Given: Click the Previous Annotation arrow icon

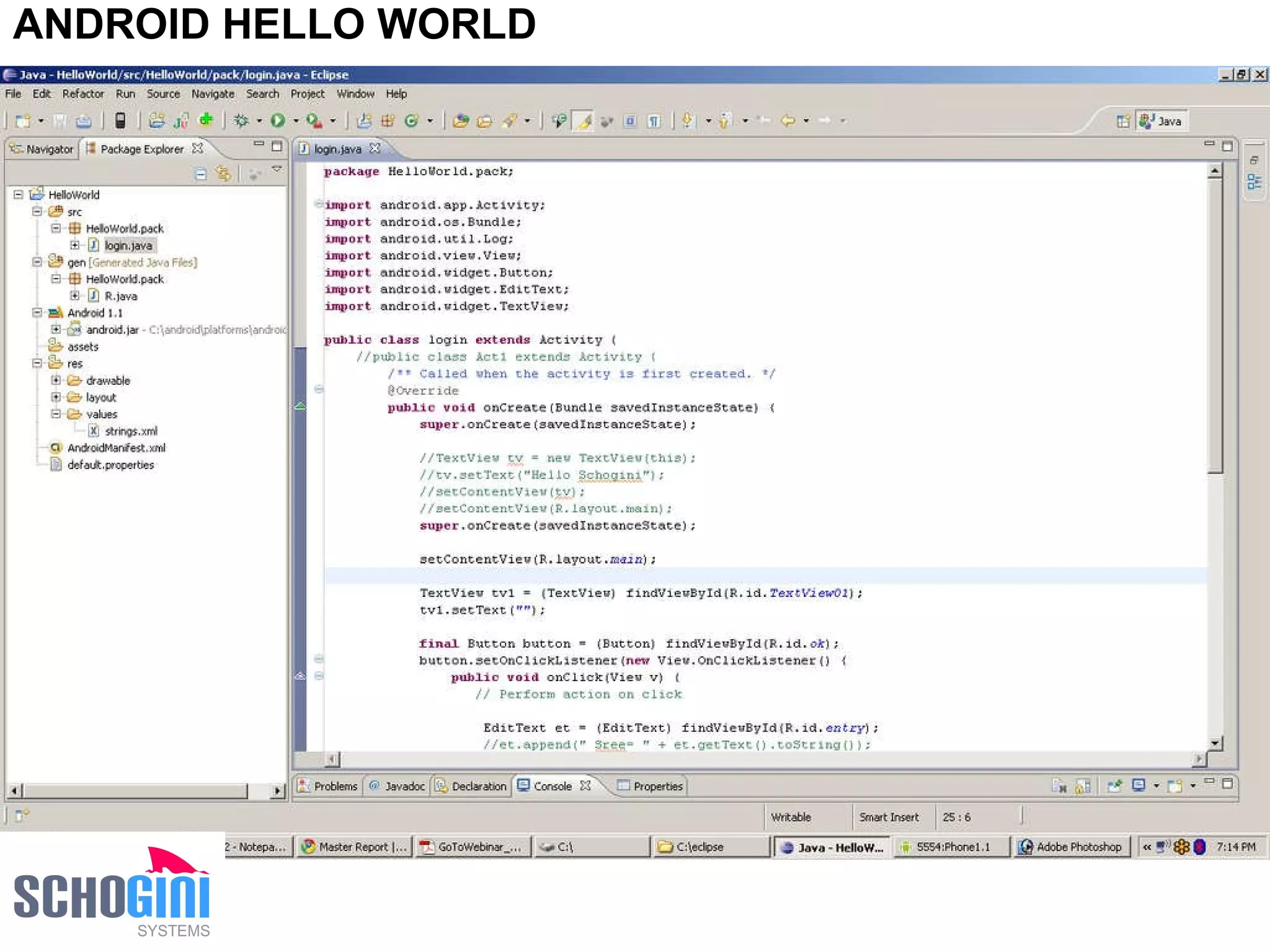Looking at the screenshot, I should [x=725, y=120].
